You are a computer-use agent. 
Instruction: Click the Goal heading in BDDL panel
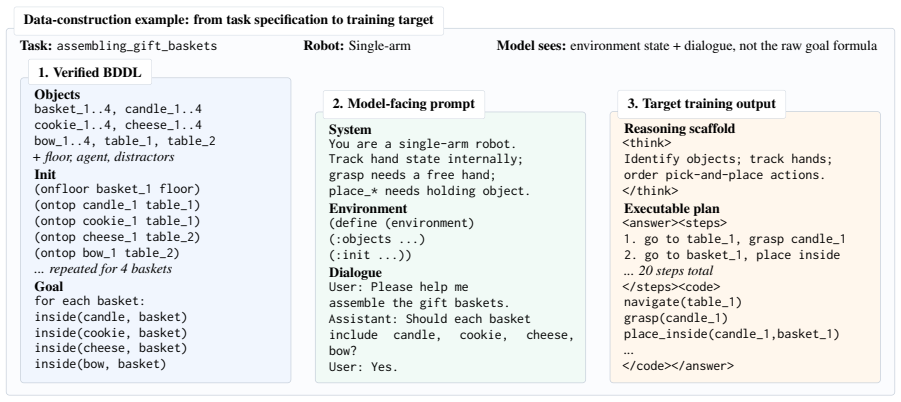[48, 286]
